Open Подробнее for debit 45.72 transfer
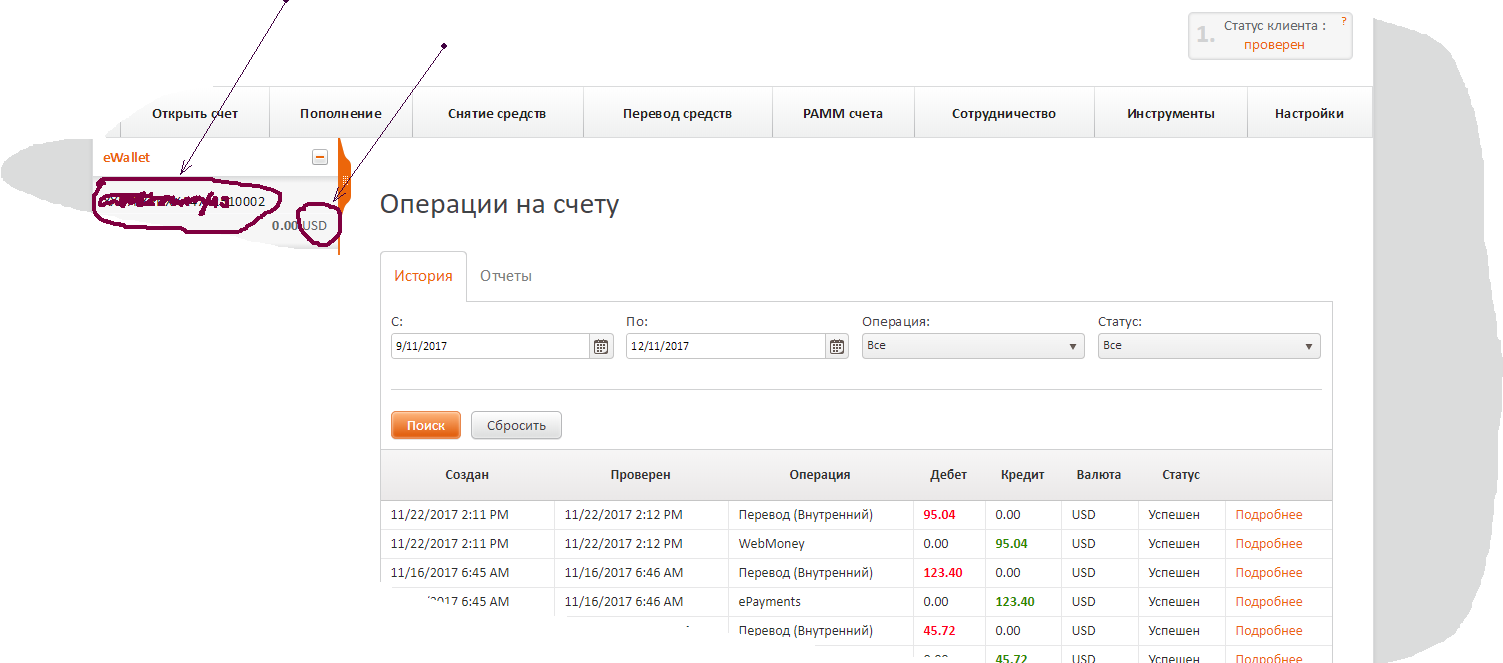The image size is (1503, 663). click(x=1268, y=631)
